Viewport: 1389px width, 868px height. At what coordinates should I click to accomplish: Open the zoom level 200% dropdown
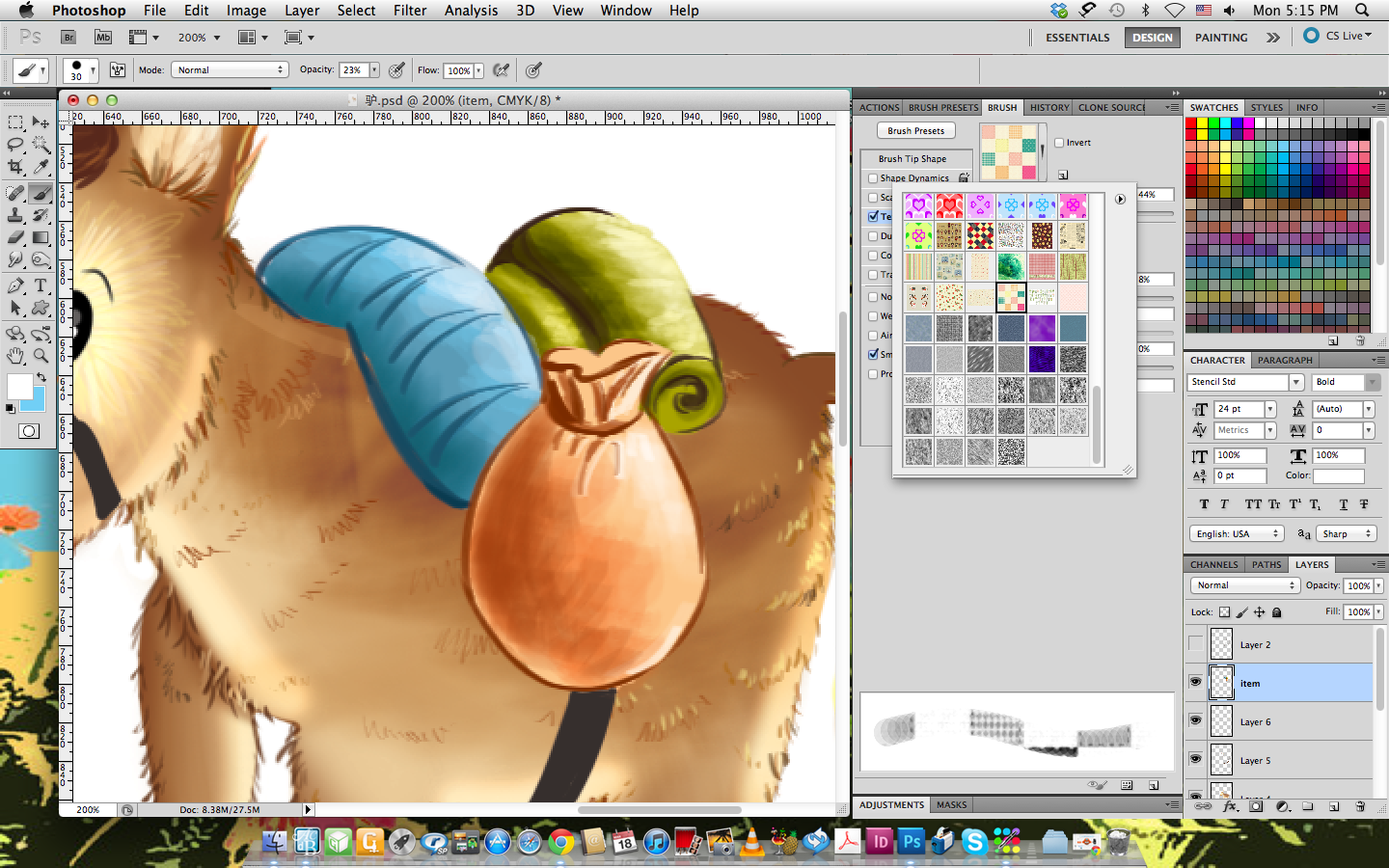[216, 38]
